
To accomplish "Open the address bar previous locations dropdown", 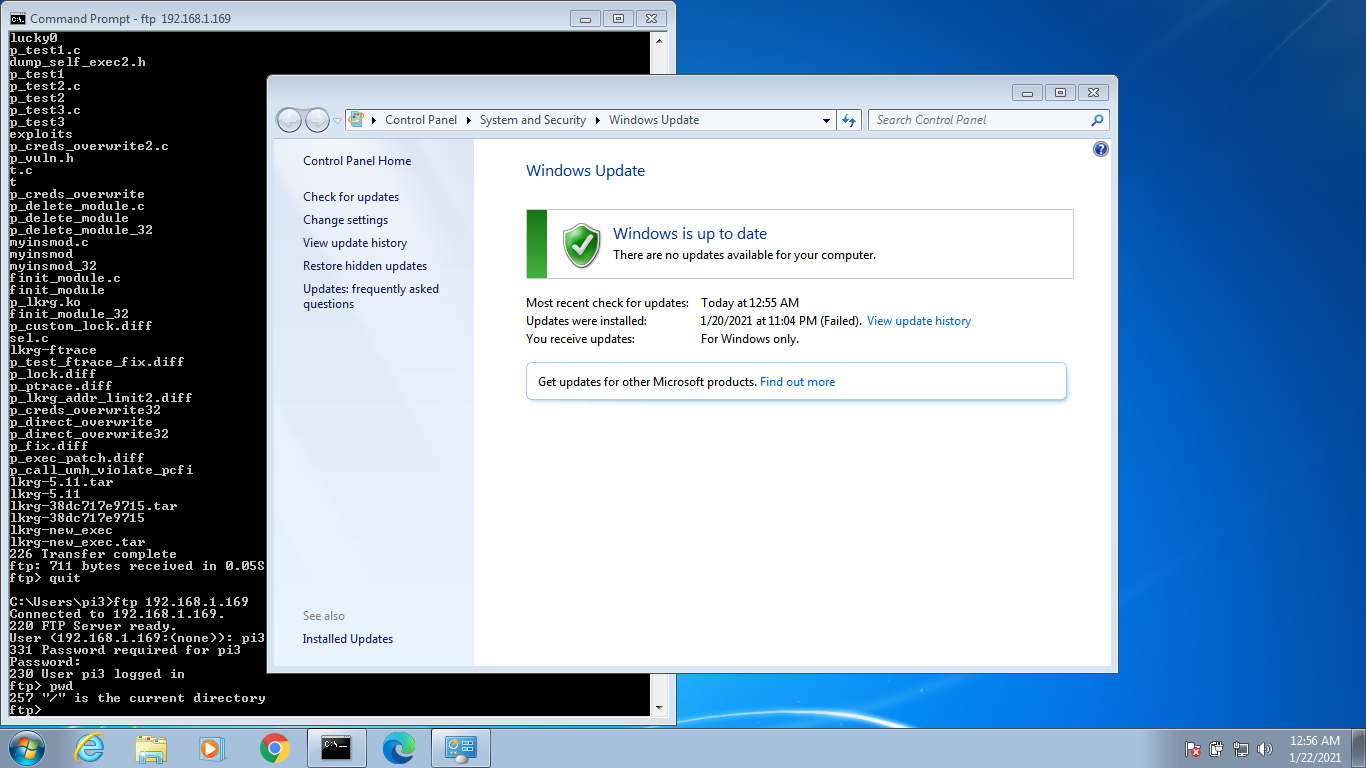I will pyautogui.click(x=826, y=120).
